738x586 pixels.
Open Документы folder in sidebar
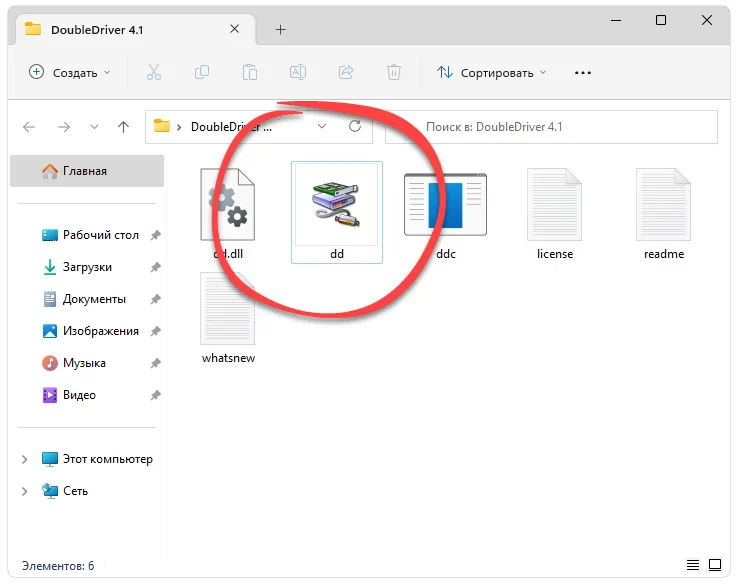(x=94, y=299)
